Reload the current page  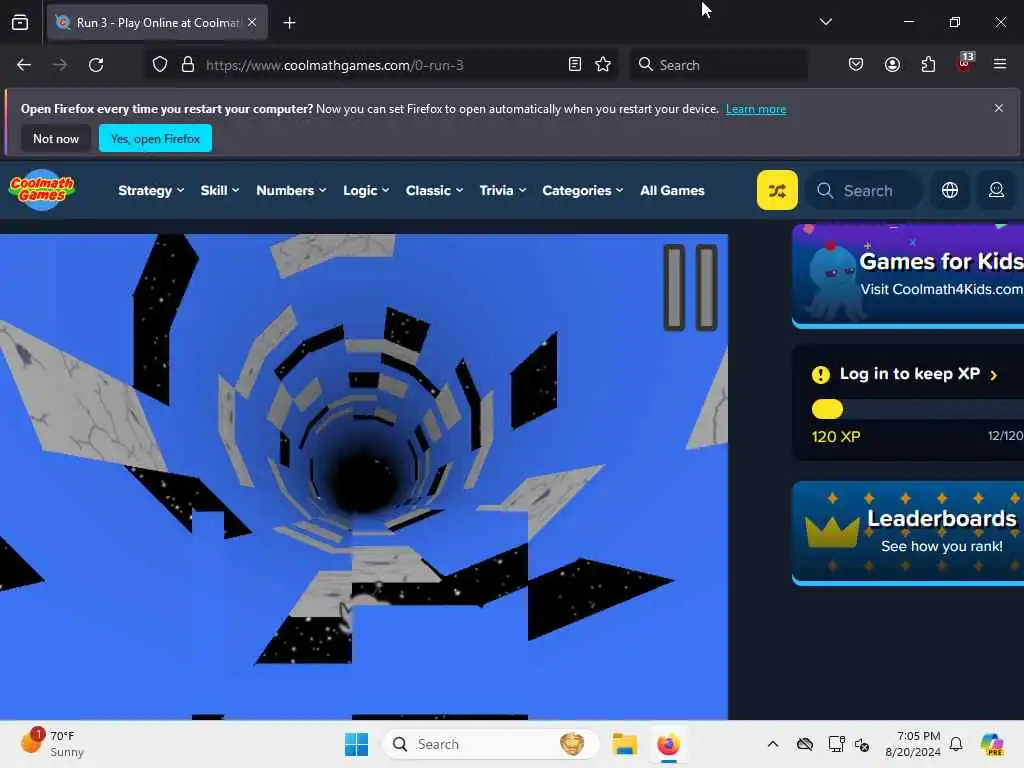click(96, 65)
